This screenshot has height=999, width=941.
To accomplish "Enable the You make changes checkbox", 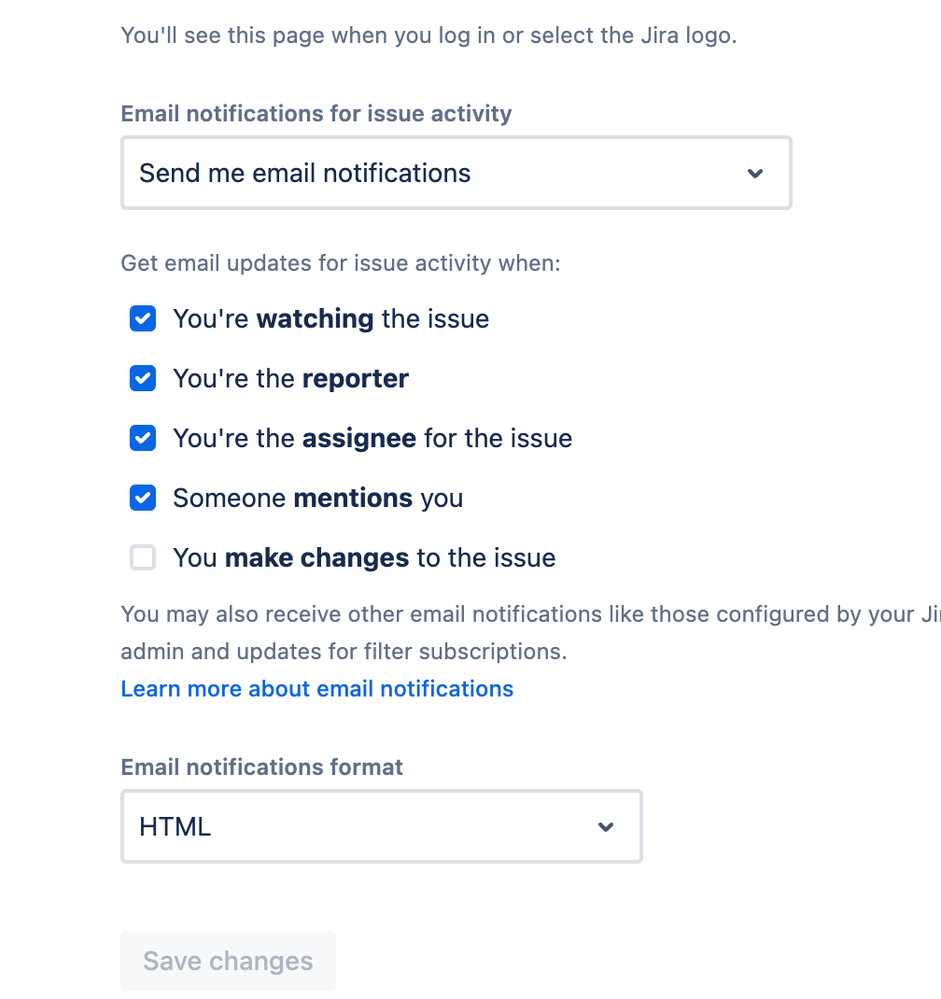I will 143,558.
